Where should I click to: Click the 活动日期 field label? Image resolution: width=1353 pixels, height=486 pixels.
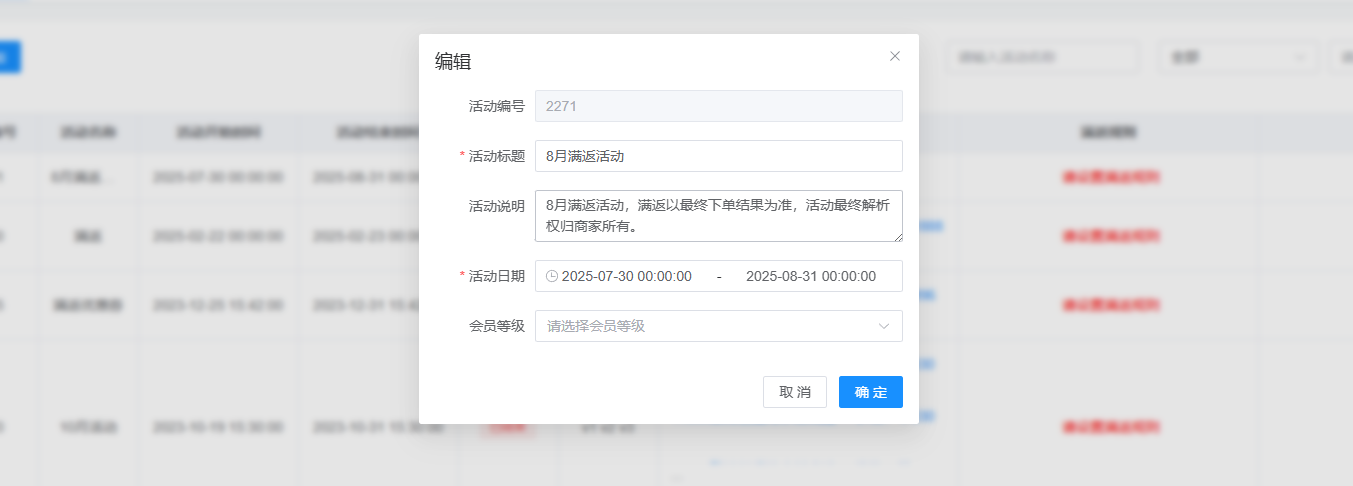tap(496, 276)
